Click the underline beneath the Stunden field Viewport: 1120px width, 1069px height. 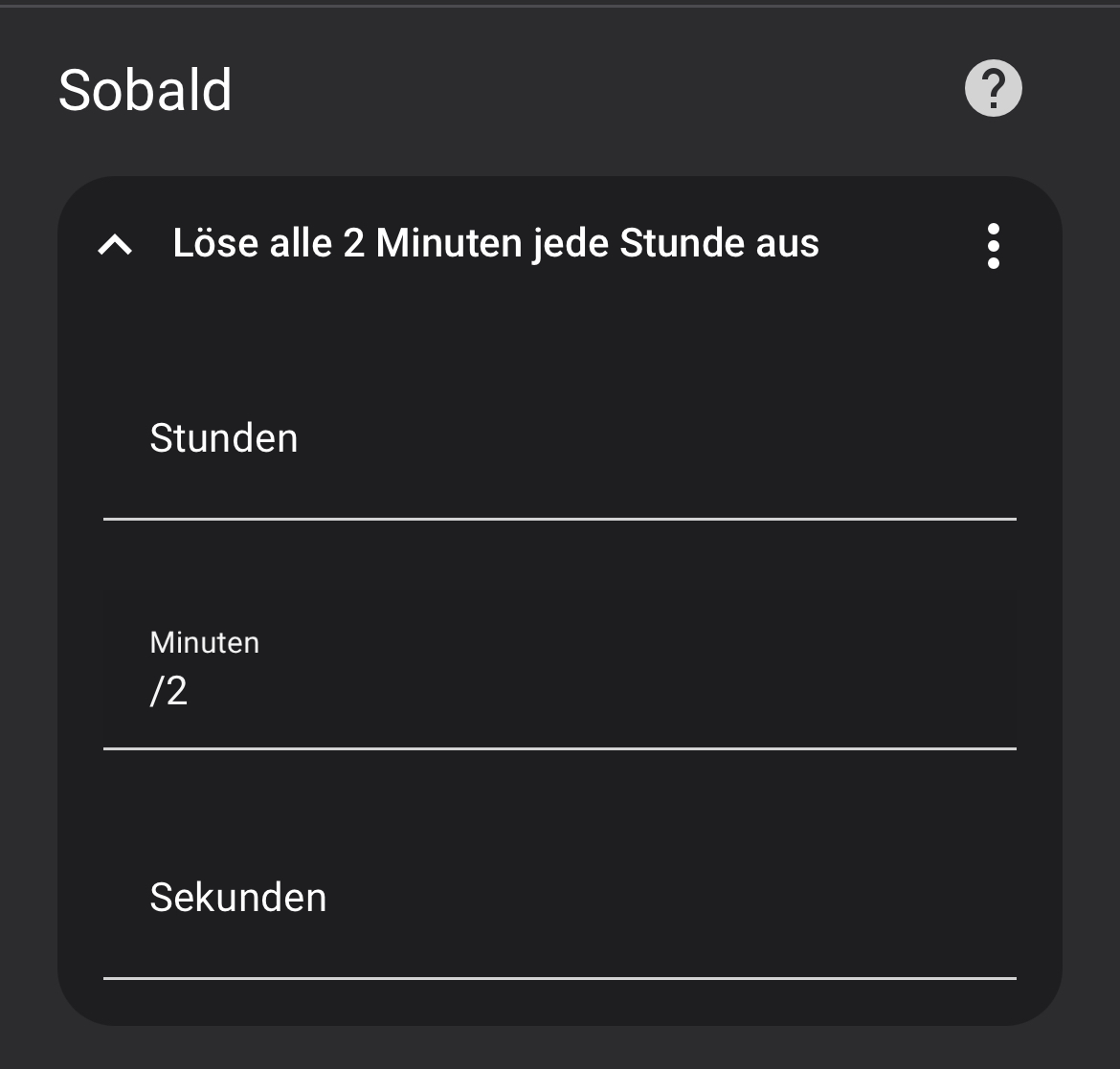click(559, 519)
